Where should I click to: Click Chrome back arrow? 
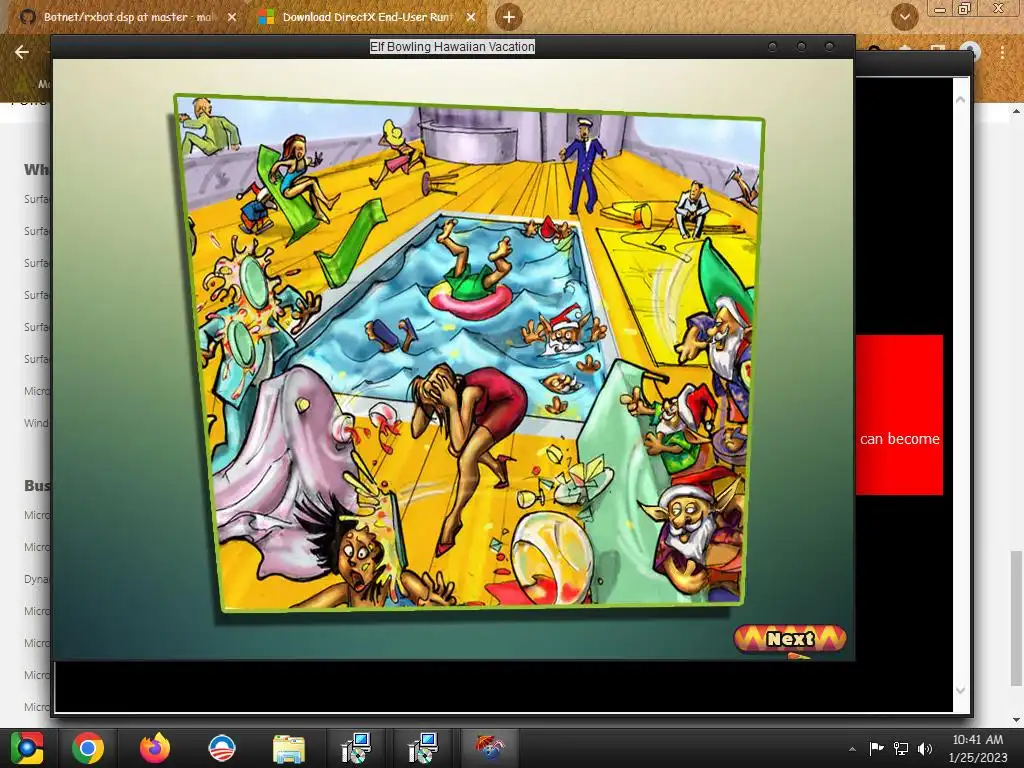(22, 52)
